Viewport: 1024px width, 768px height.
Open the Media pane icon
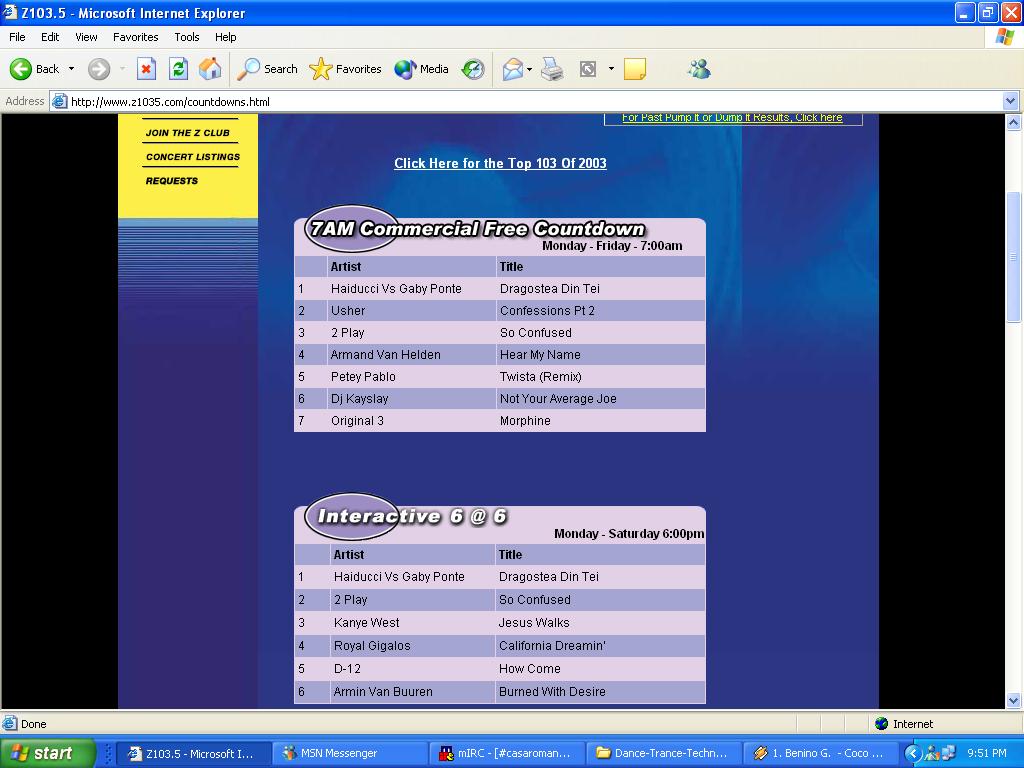[x=421, y=69]
